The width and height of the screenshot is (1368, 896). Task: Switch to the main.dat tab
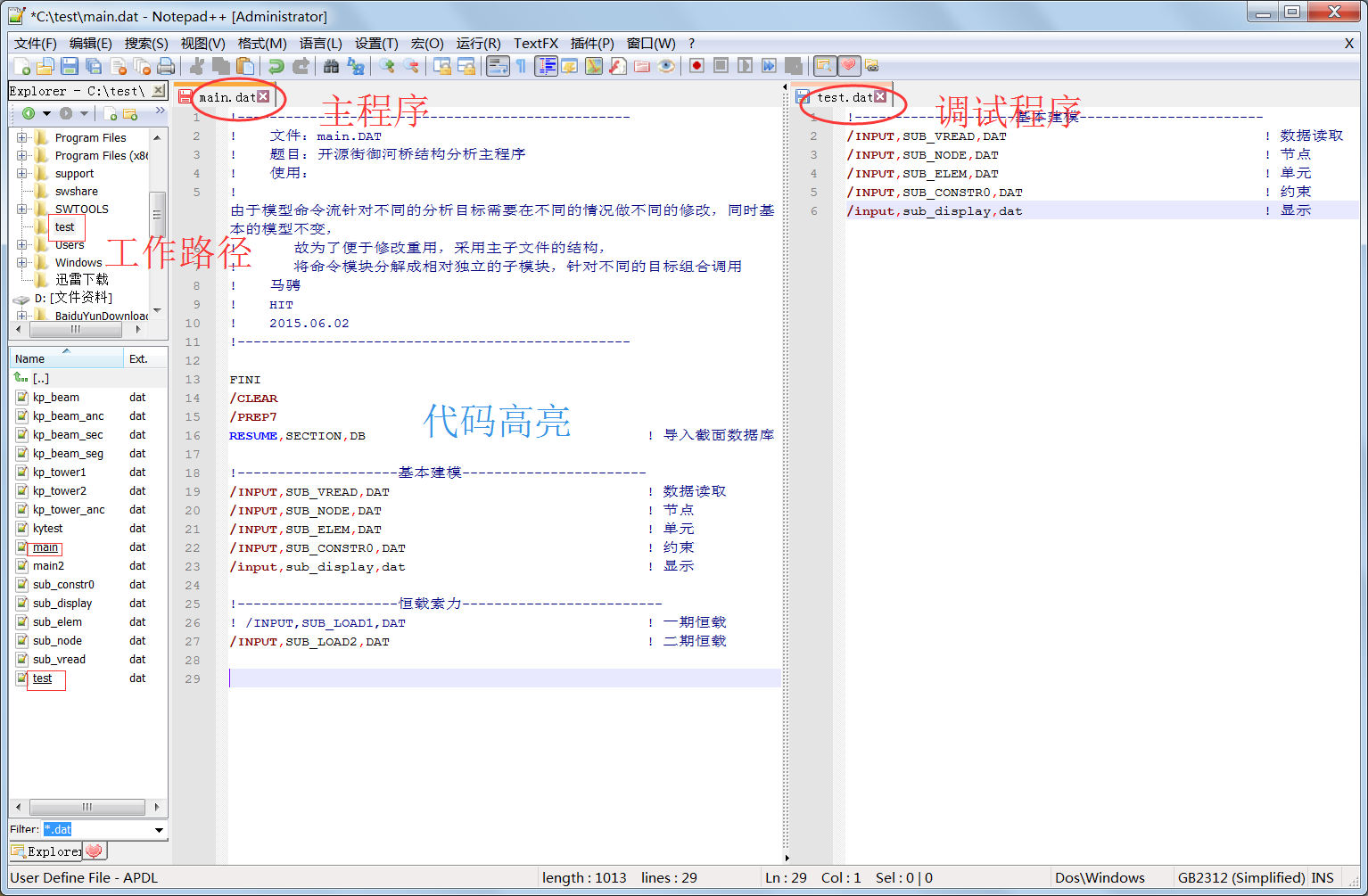pyautogui.click(x=227, y=97)
